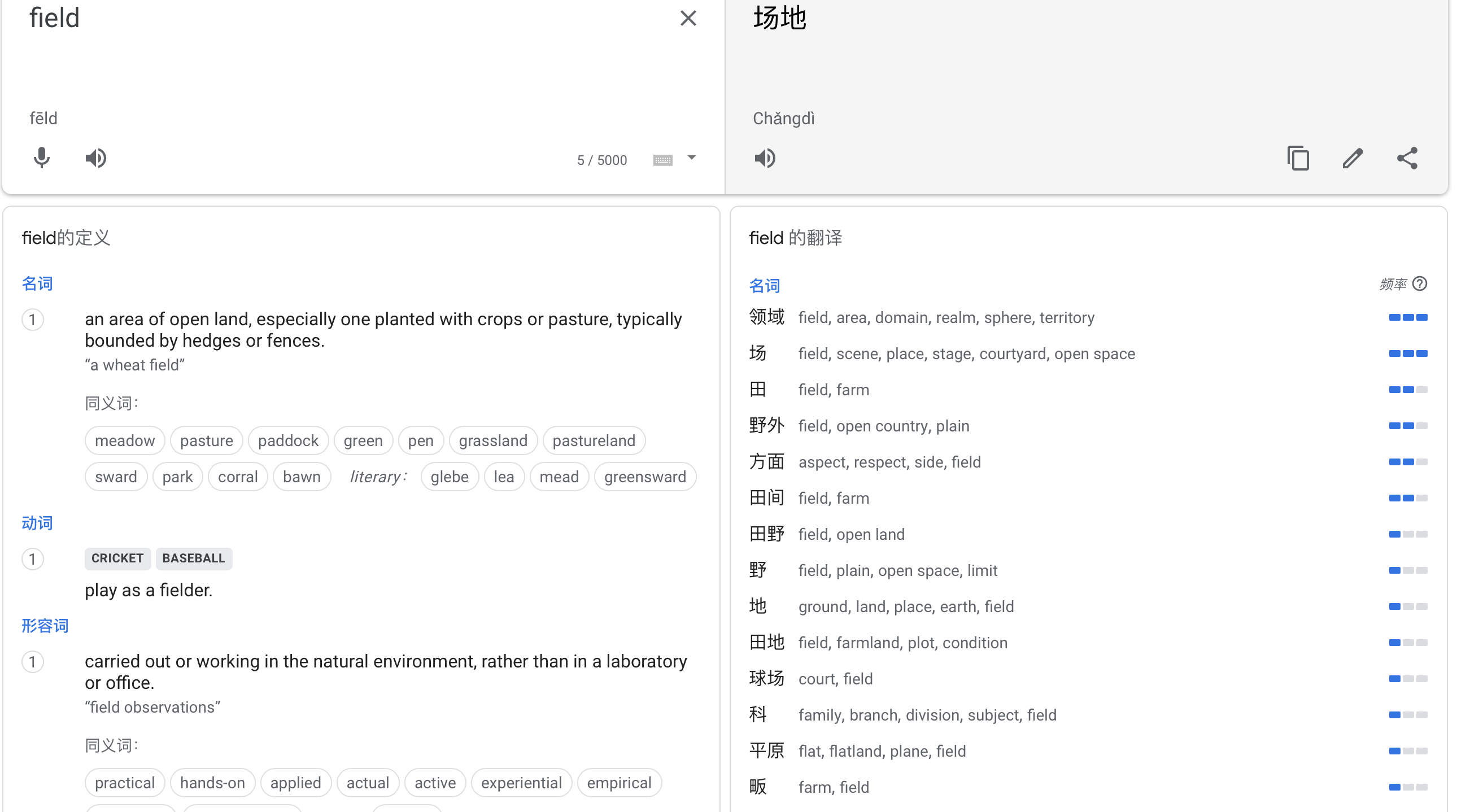
Task: Select the 'corral' synonym chip
Action: coord(238,477)
